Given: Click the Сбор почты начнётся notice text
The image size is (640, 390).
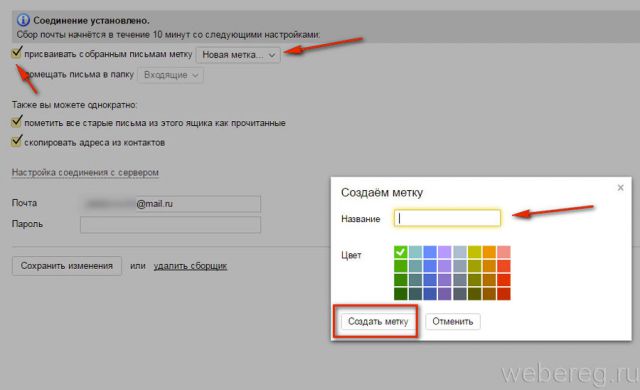Looking at the screenshot, I should pyautogui.click(x=168, y=35).
